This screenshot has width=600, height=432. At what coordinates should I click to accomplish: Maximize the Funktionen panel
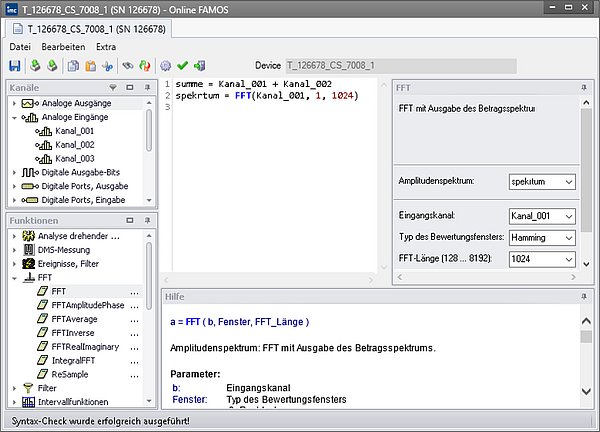click(x=130, y=220)
